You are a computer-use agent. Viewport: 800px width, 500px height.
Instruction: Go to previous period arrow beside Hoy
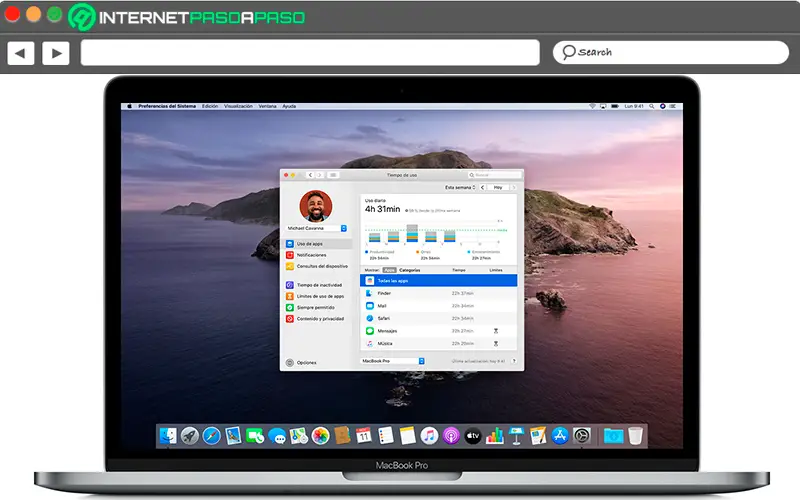coord(483,187)
